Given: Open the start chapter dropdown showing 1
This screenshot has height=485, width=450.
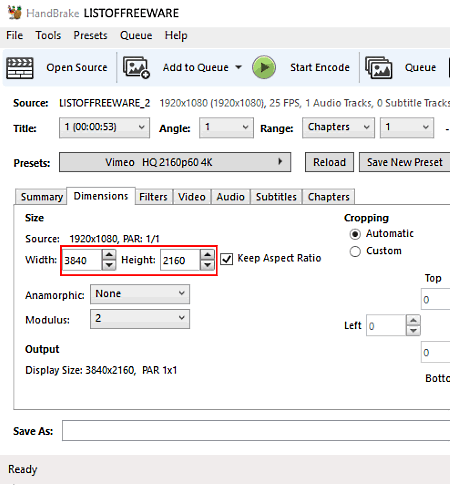Looking at the screenshot, I should point(407,127).
